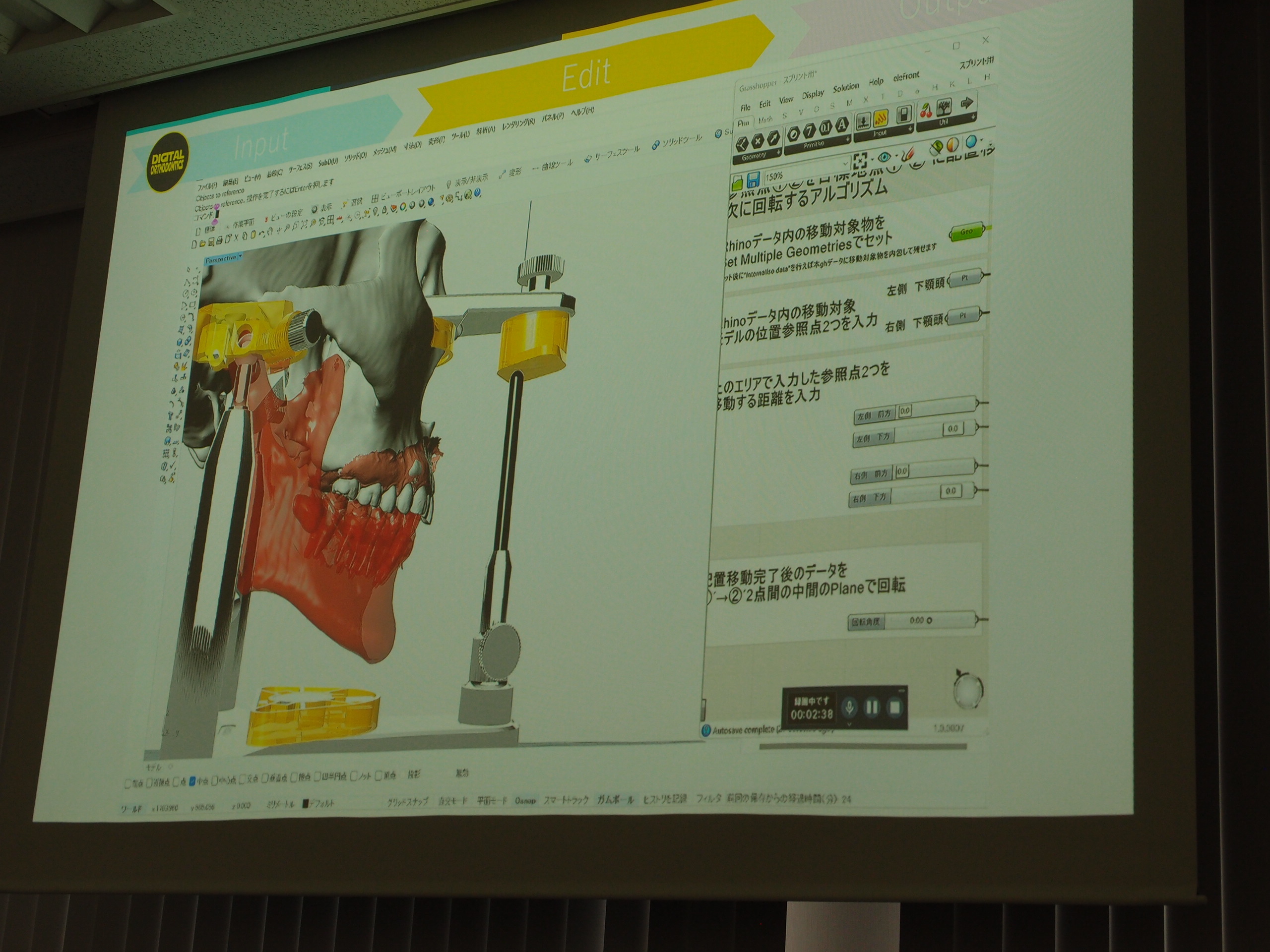Click the flame sketch tool icon

pyautogui.click(x=909, y=154)
